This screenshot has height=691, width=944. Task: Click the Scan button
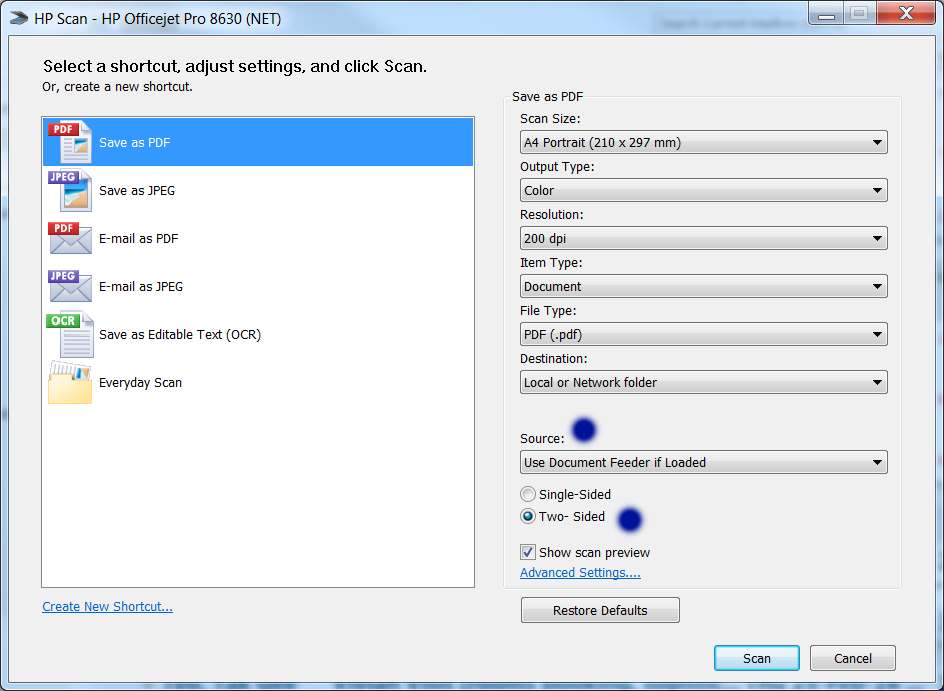click(756, 658)
